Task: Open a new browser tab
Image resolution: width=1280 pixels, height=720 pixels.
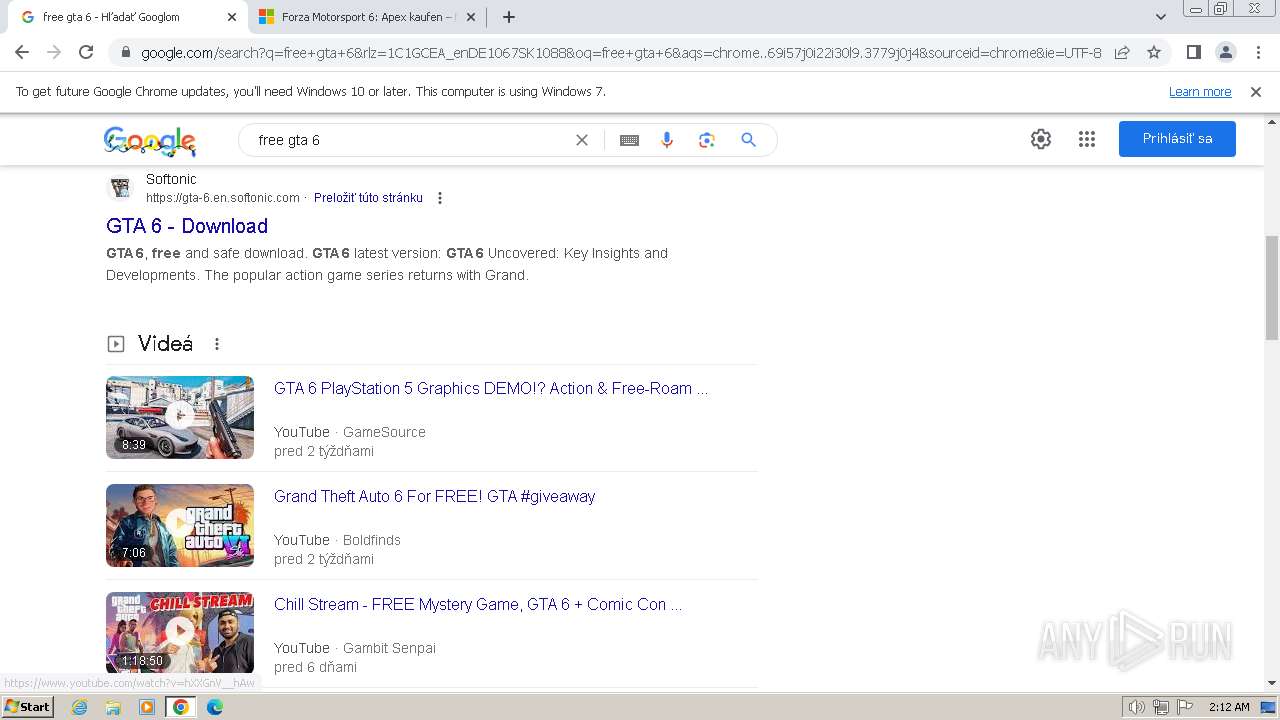Action: pyautogui.click(x=509, y=17)
